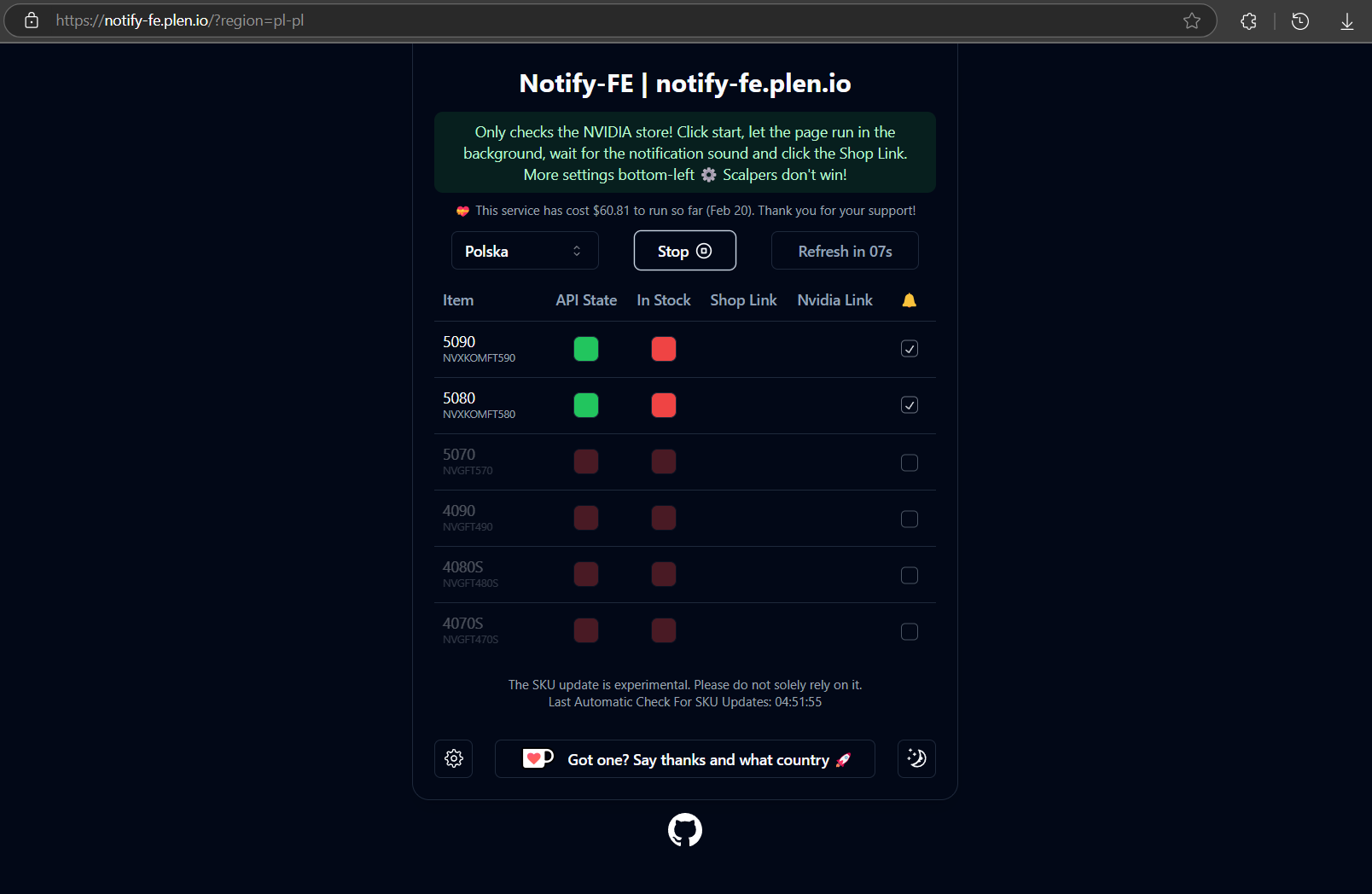The width and height of the screenshot is (1372, 894).
Task: Open browser history clock icon
Action: pos(1300,21)
